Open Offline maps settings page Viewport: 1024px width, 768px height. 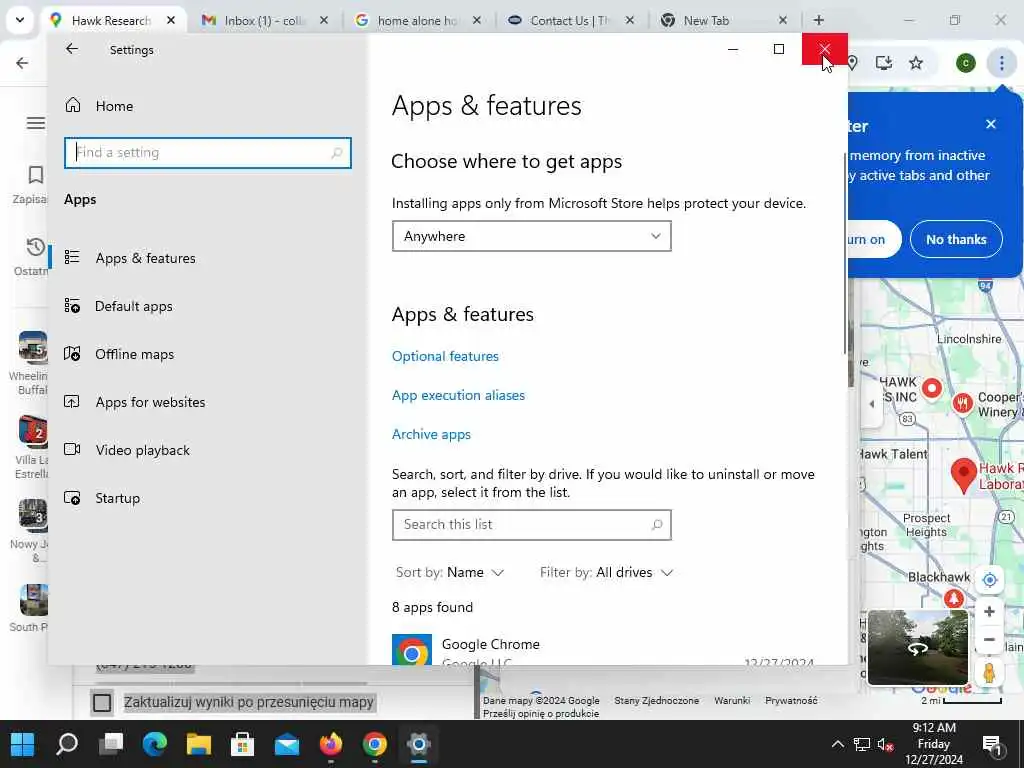pos(134,354)
